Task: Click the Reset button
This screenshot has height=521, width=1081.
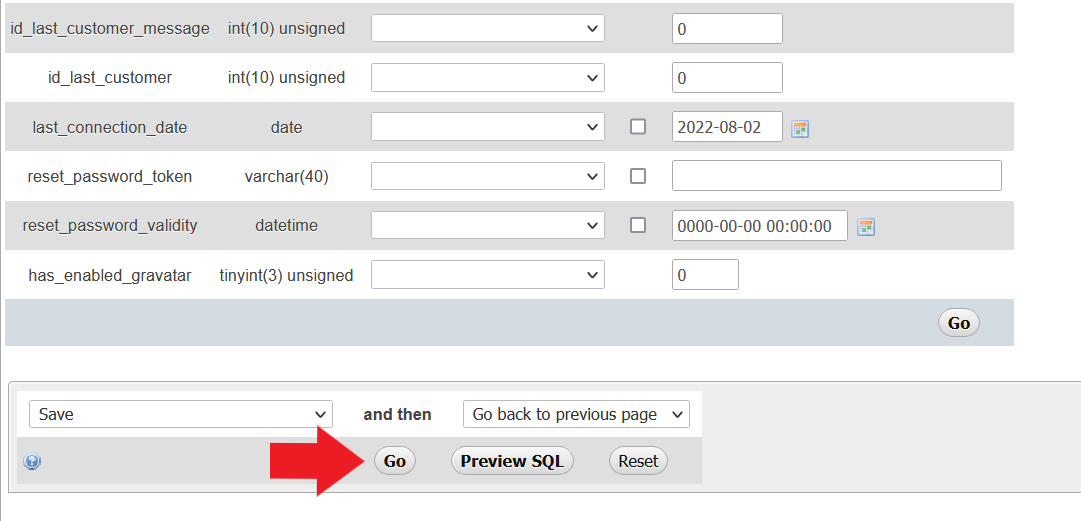Action: click(x=638, y=461)
